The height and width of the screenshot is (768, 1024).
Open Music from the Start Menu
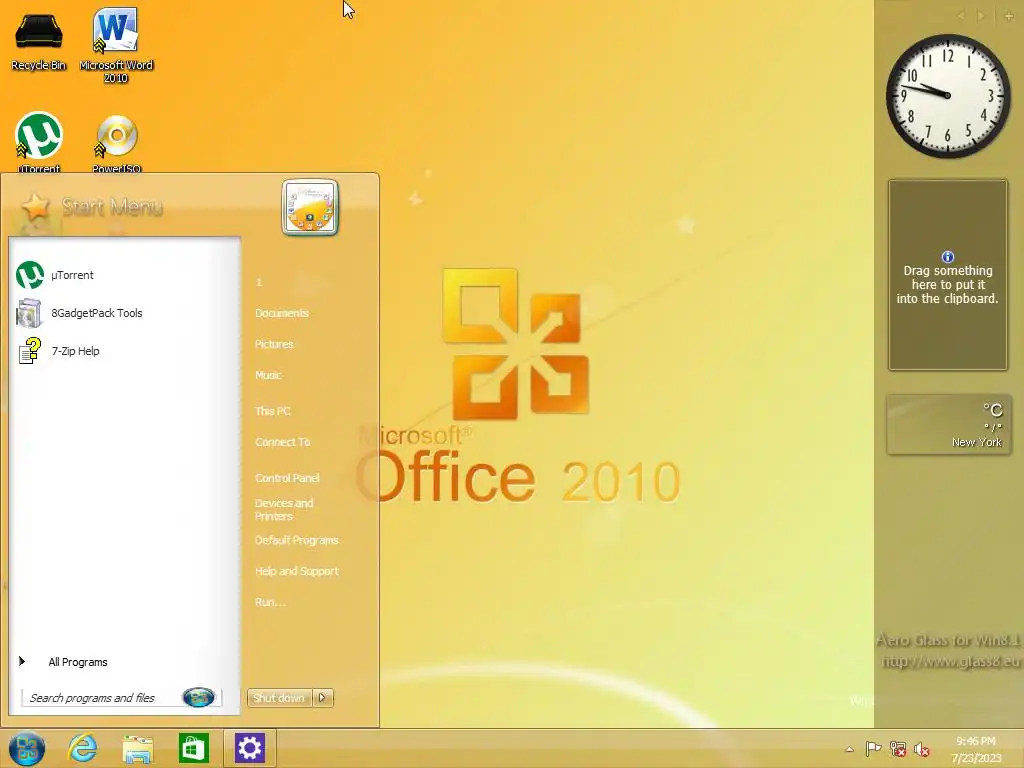click(x=268, y=375)
